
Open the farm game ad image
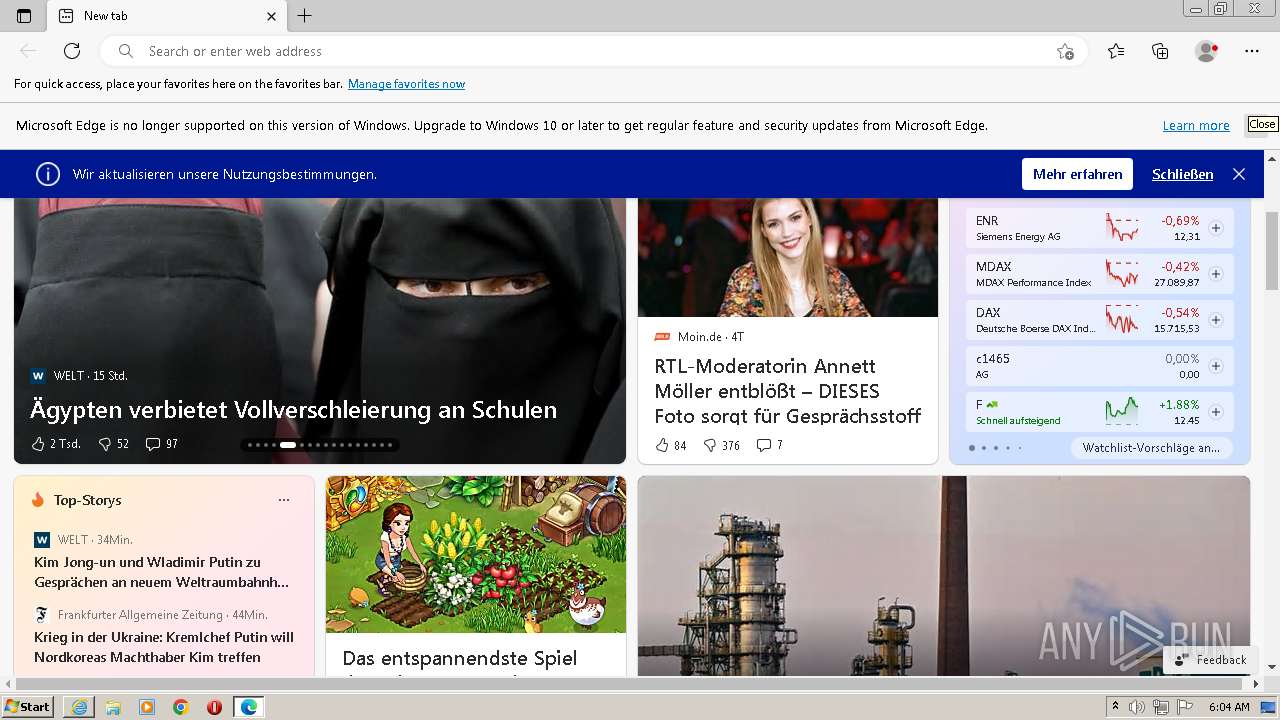476,554
